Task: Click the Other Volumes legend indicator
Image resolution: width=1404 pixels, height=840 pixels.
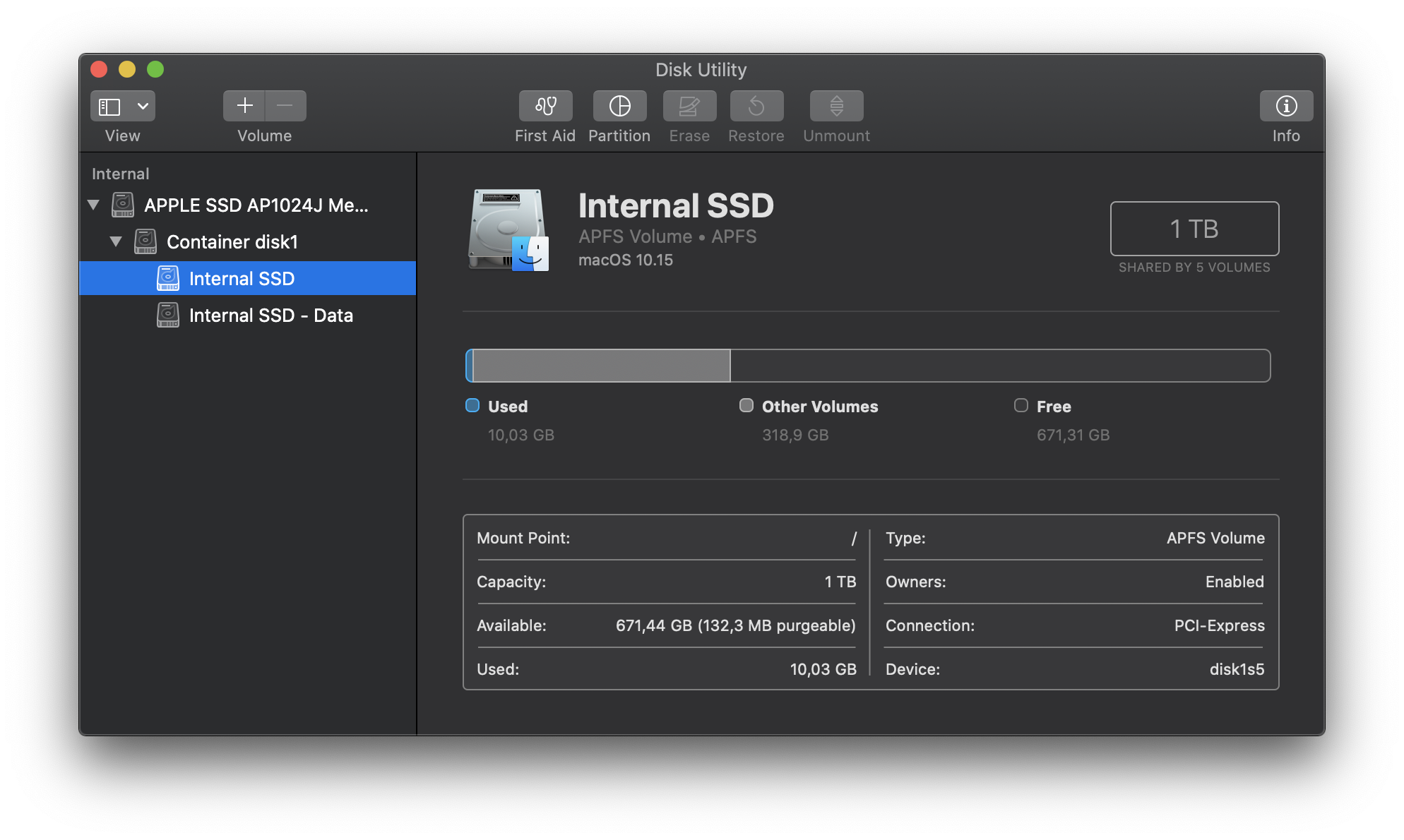Action: [746, 406]
